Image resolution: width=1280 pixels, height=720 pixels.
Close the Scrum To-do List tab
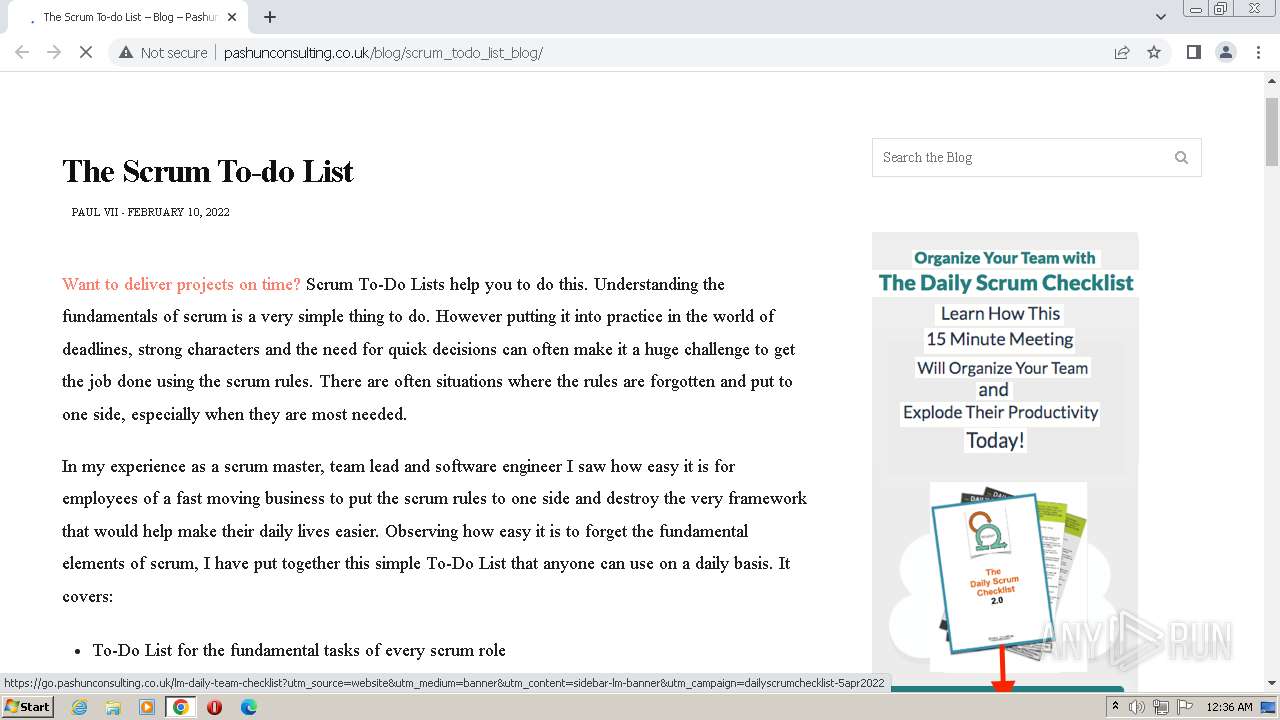233,17
